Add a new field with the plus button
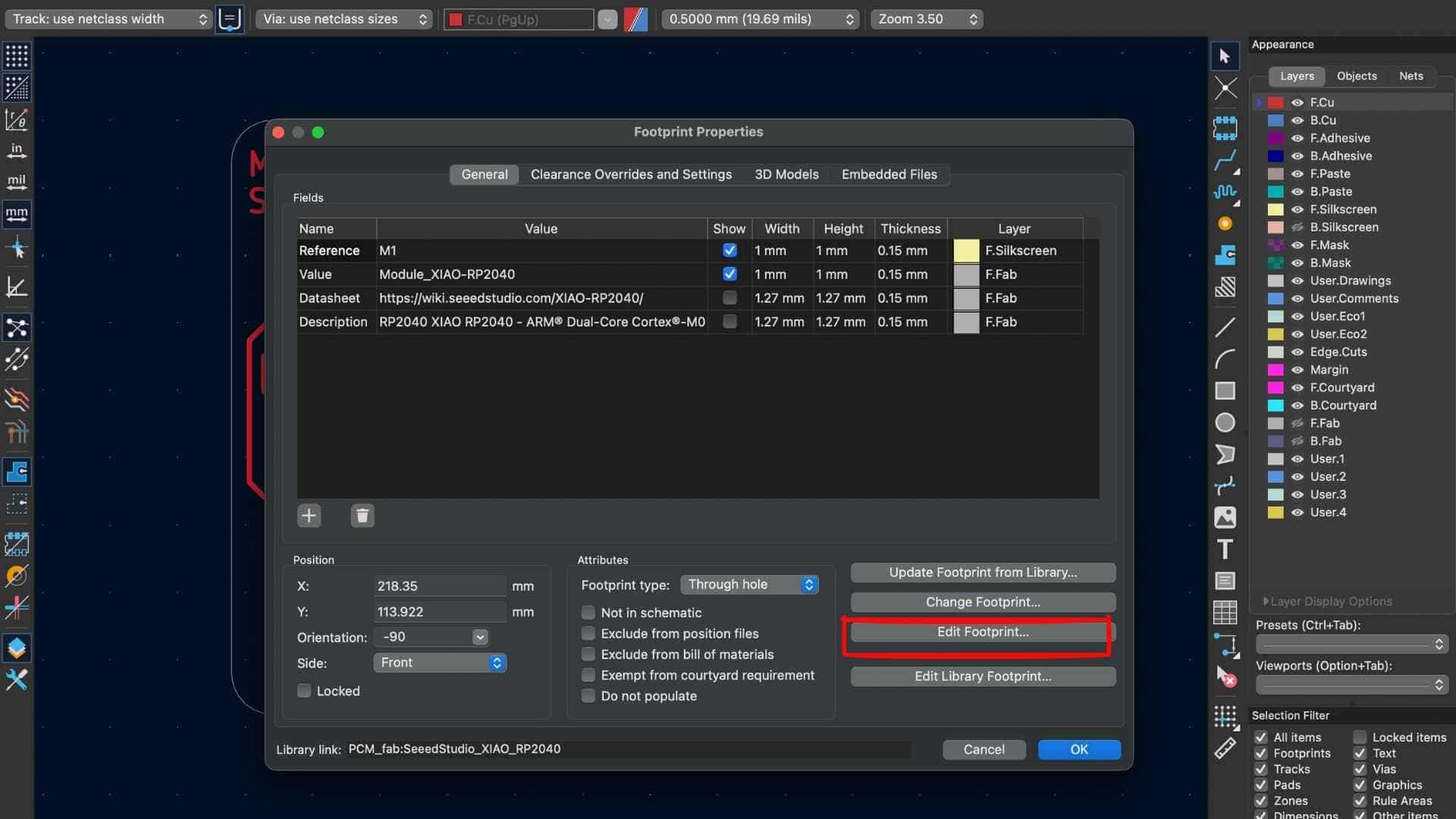 pos(309,516)
